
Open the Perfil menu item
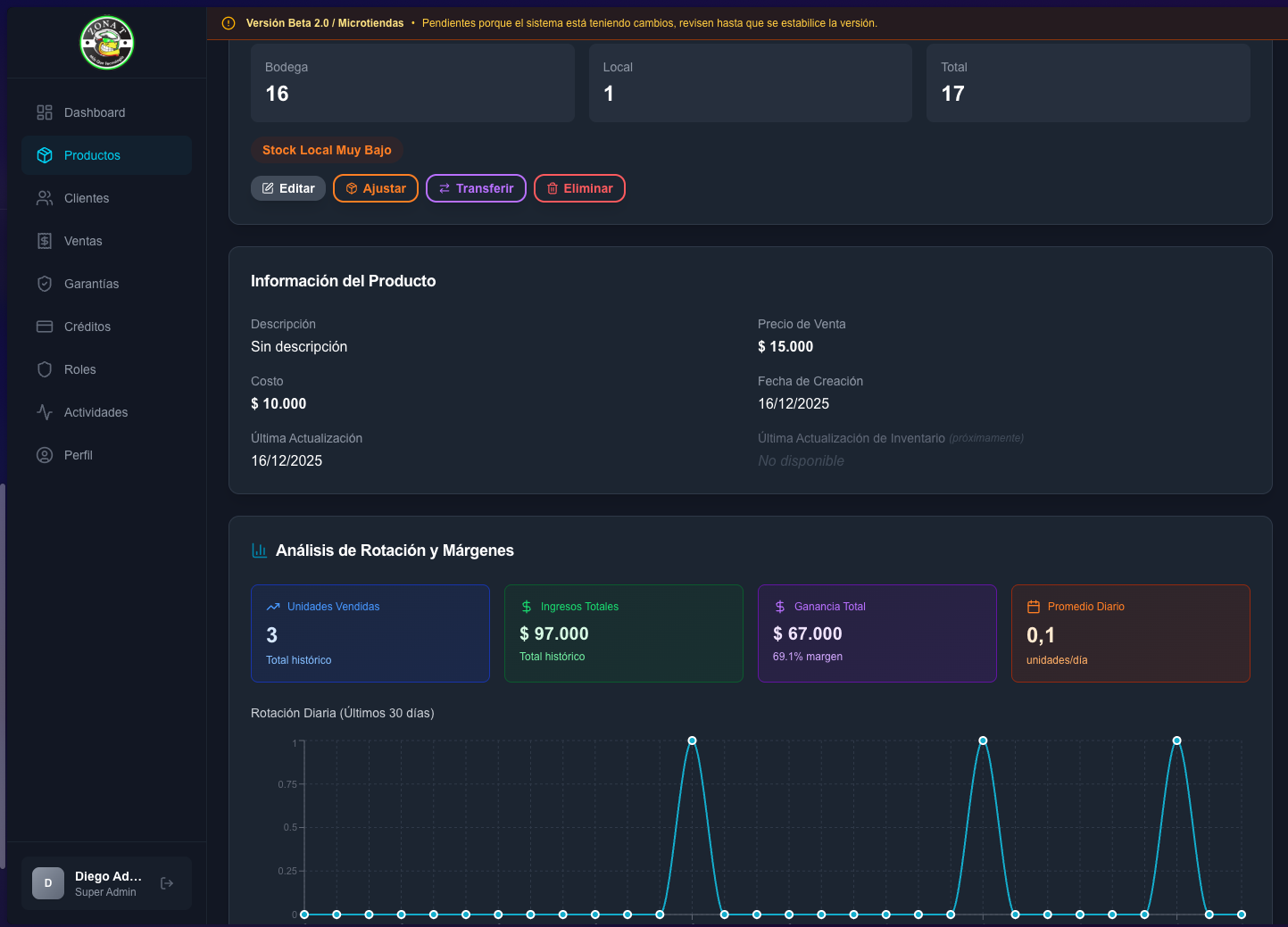tap(78, 455)
